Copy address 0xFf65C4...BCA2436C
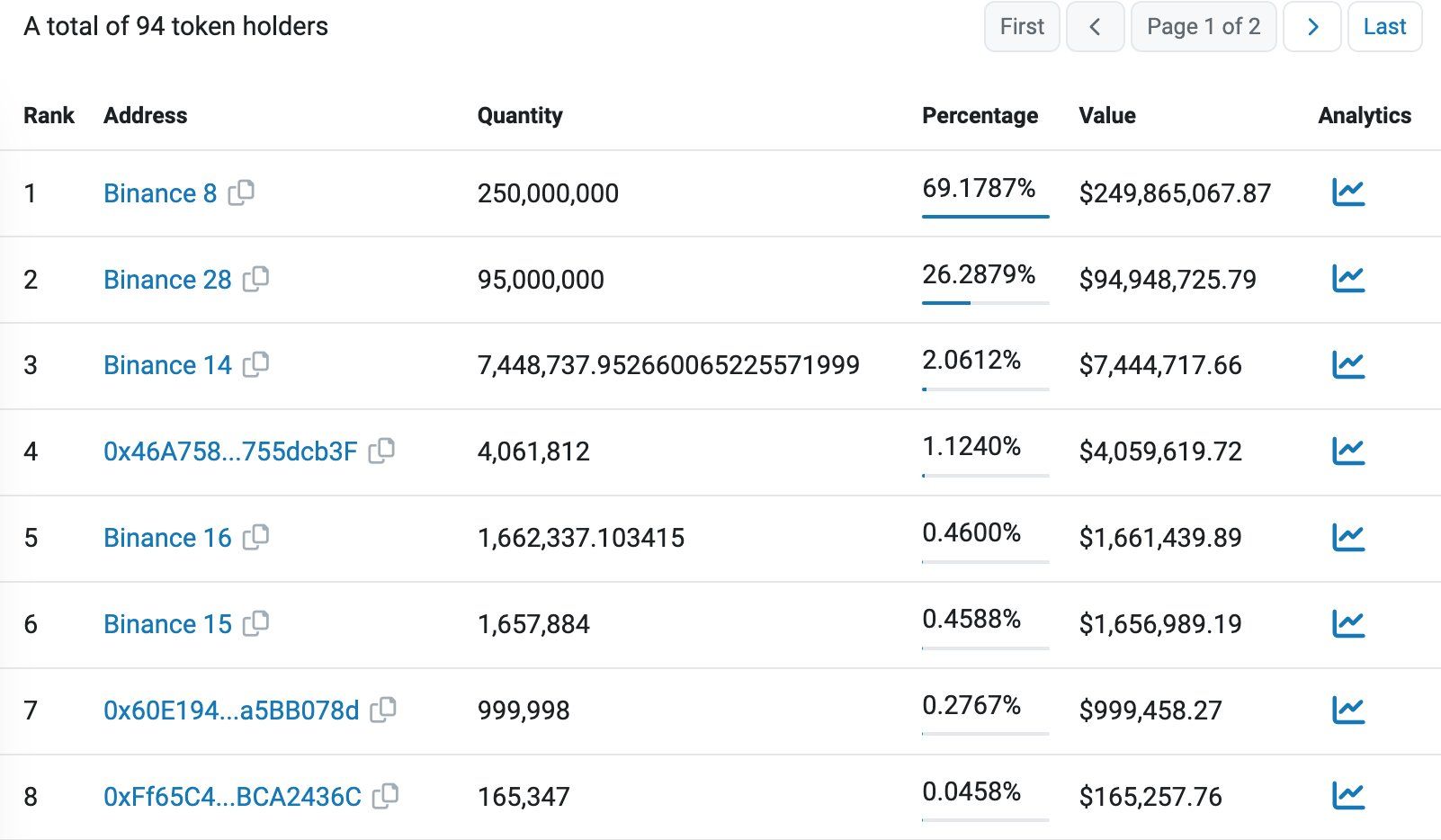Image resolution: width=1441 pixels, height=840 pixels. 385,796
